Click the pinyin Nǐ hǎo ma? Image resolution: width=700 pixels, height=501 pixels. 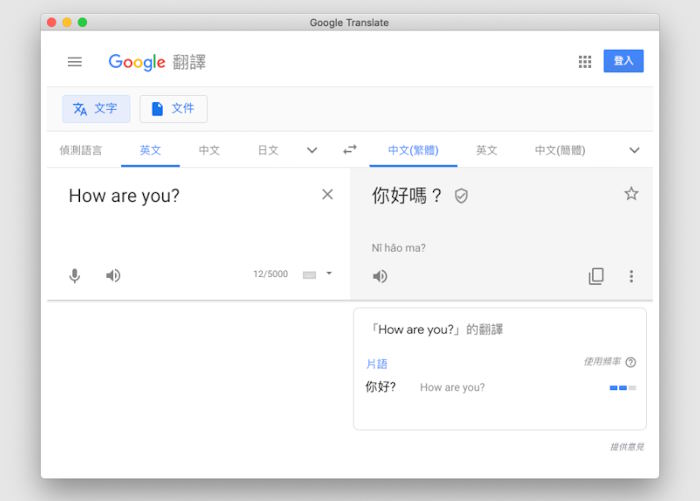[x=398, y=248]
